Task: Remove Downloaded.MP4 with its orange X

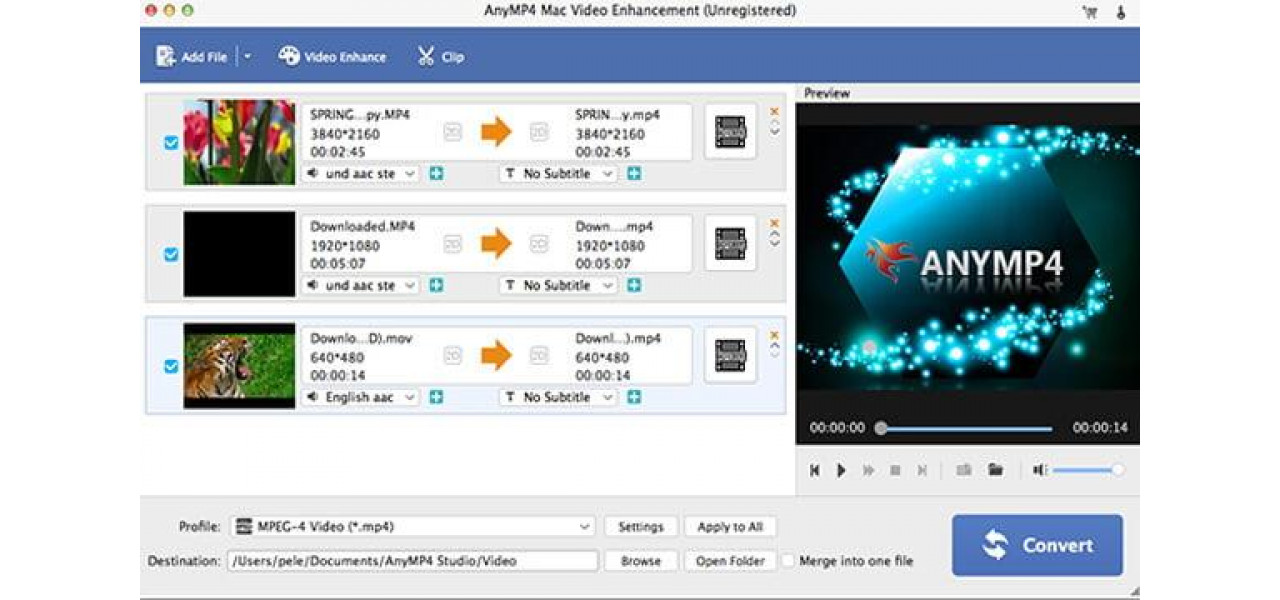Action: click(774, 223)
